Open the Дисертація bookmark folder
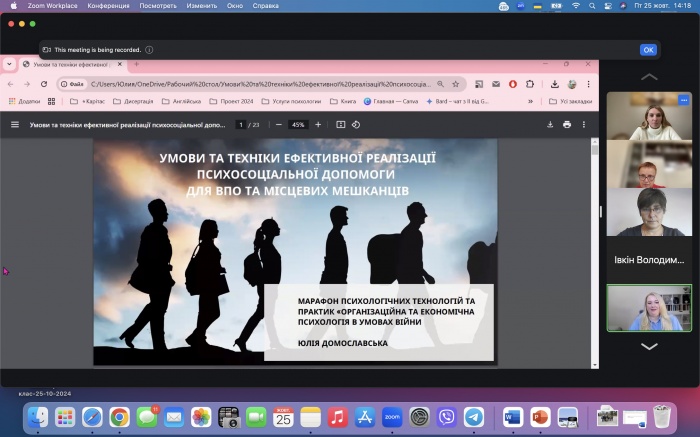The width and height of the screenshot is (700, 437). click(x=133, y=101)
